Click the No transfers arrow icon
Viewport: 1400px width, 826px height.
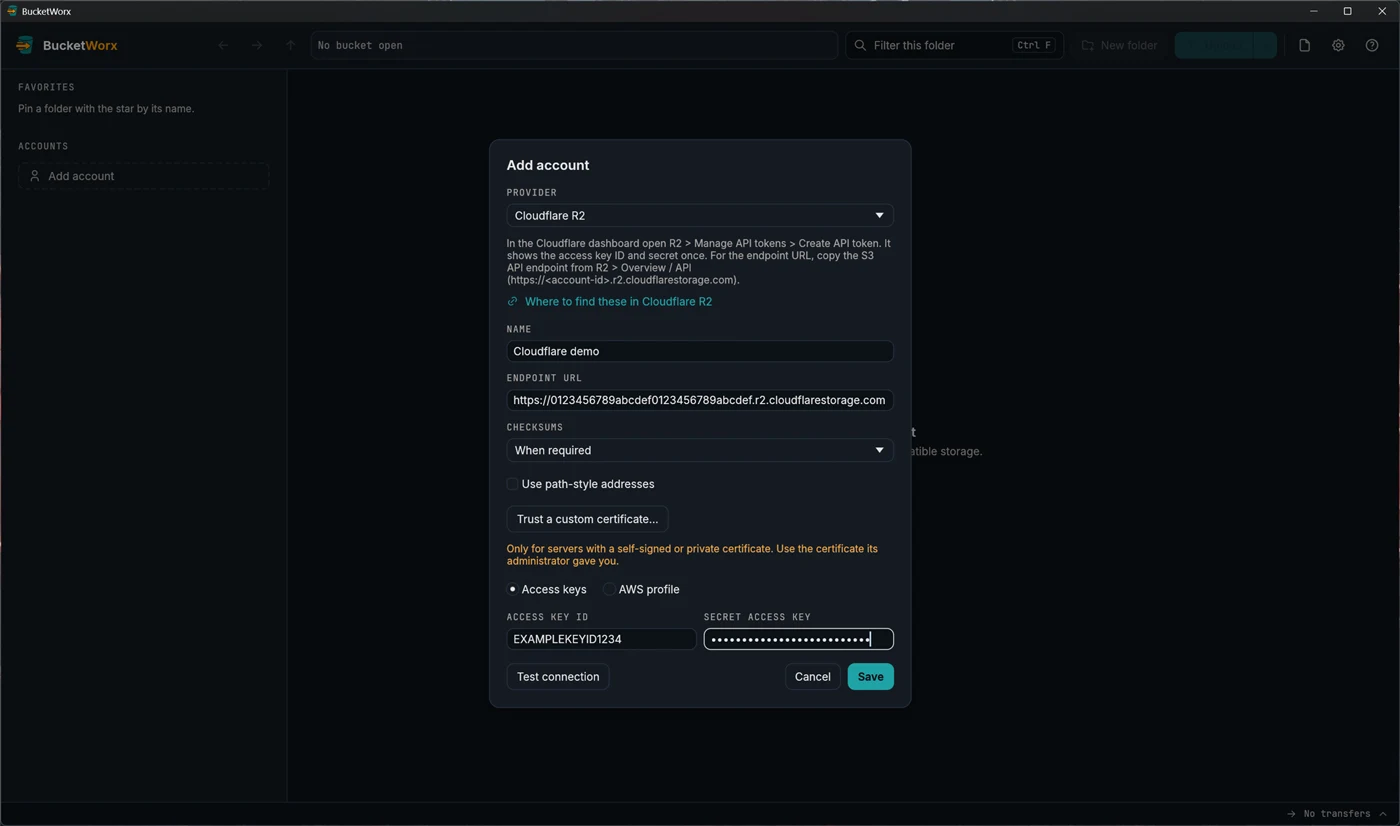point(1291,814)
